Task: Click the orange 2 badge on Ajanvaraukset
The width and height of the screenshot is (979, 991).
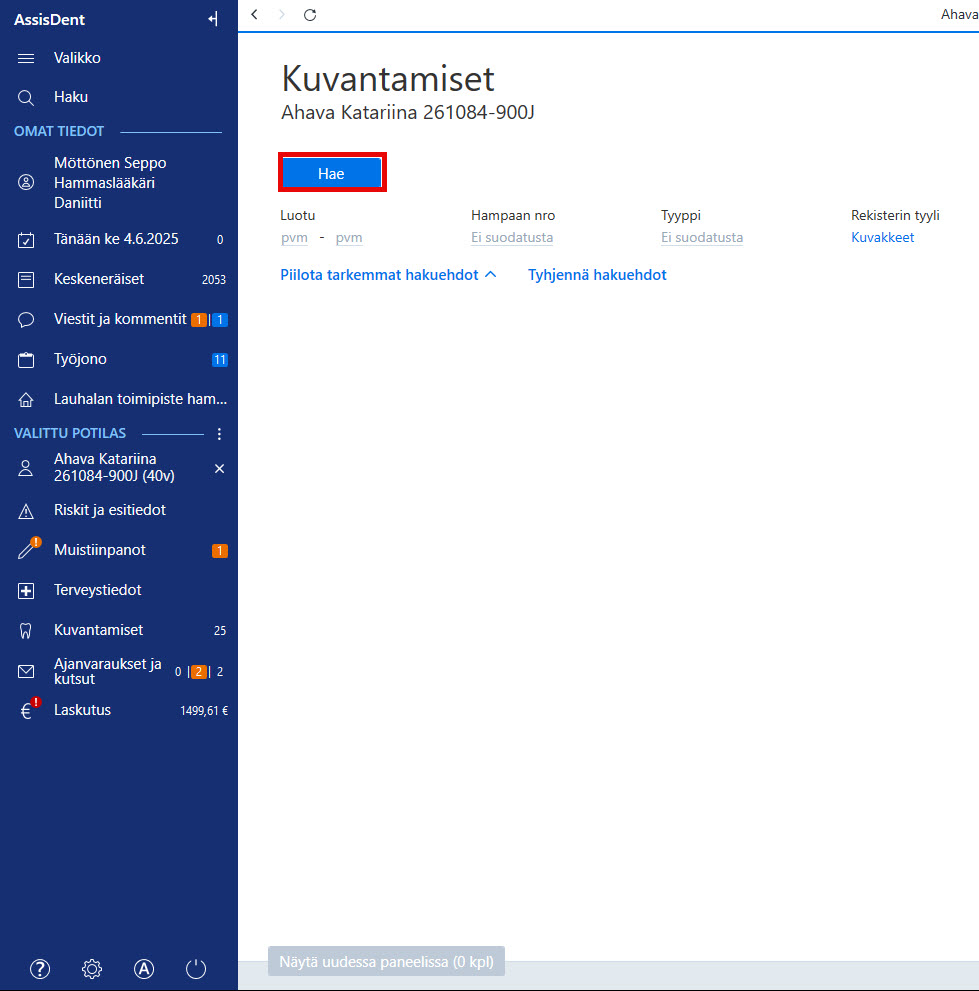Action: tap(198, 672)
